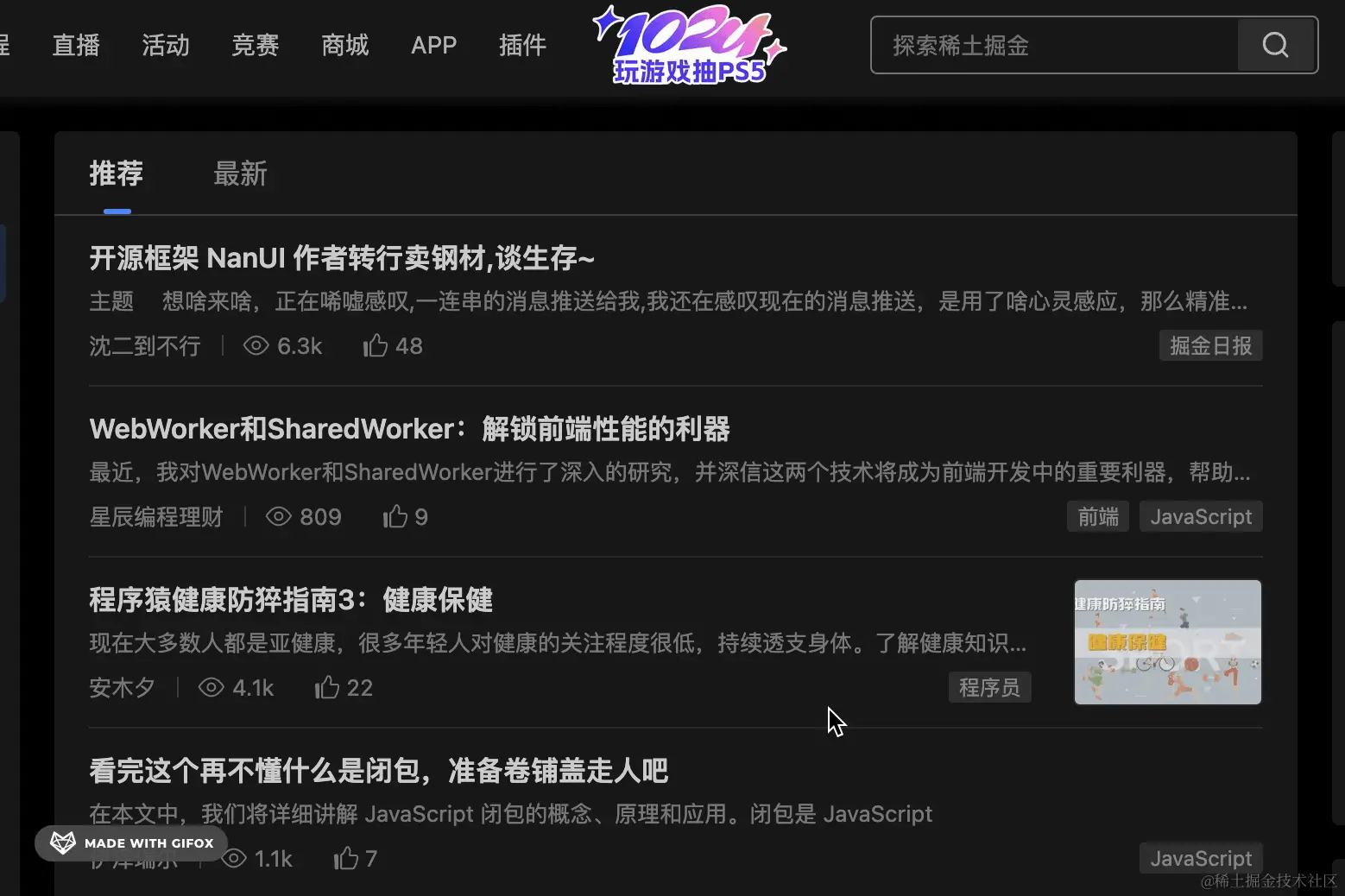Open author 安木夕 profile

click(123, 688)
